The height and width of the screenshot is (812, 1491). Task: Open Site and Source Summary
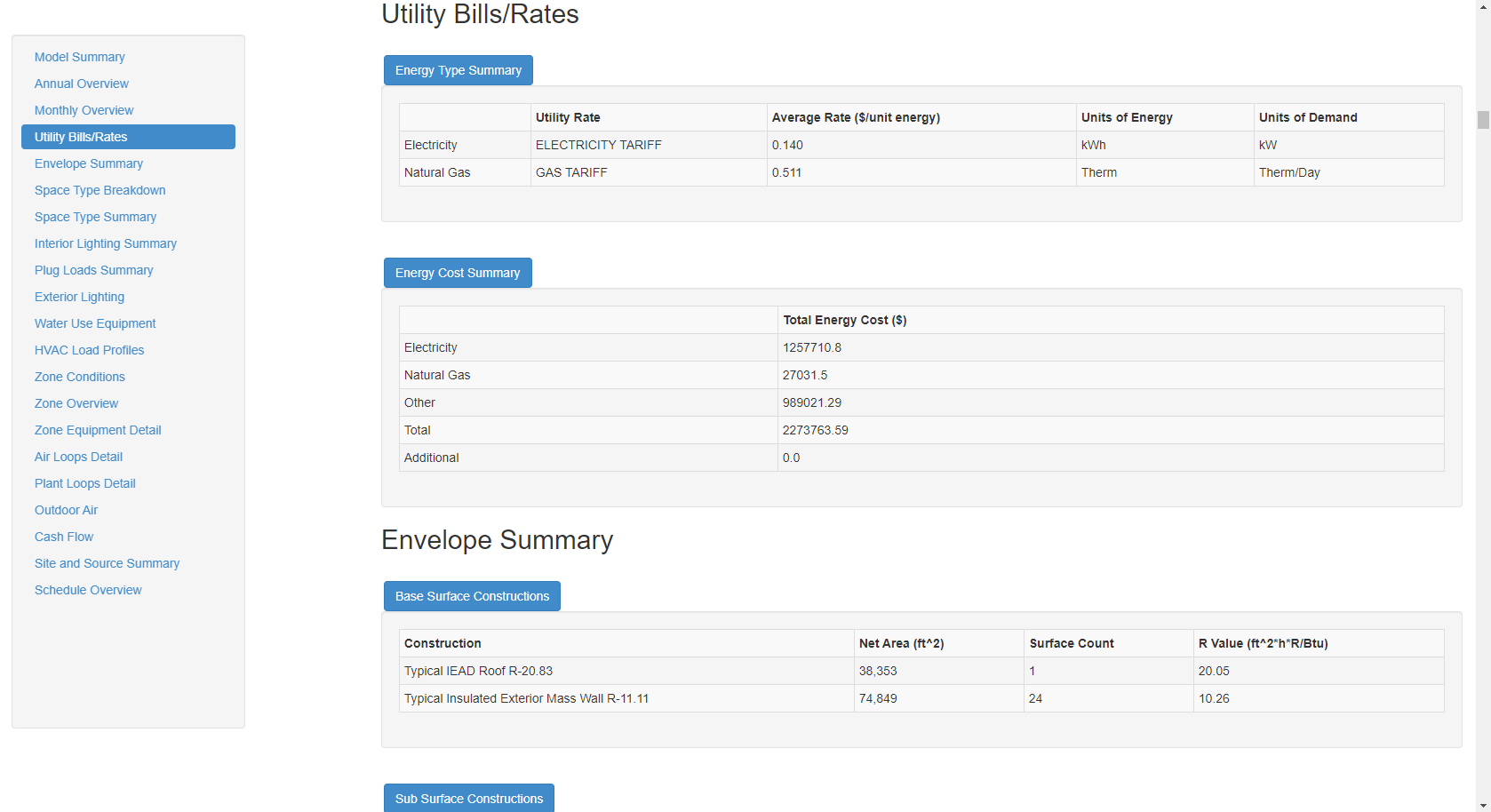(107, 562)
